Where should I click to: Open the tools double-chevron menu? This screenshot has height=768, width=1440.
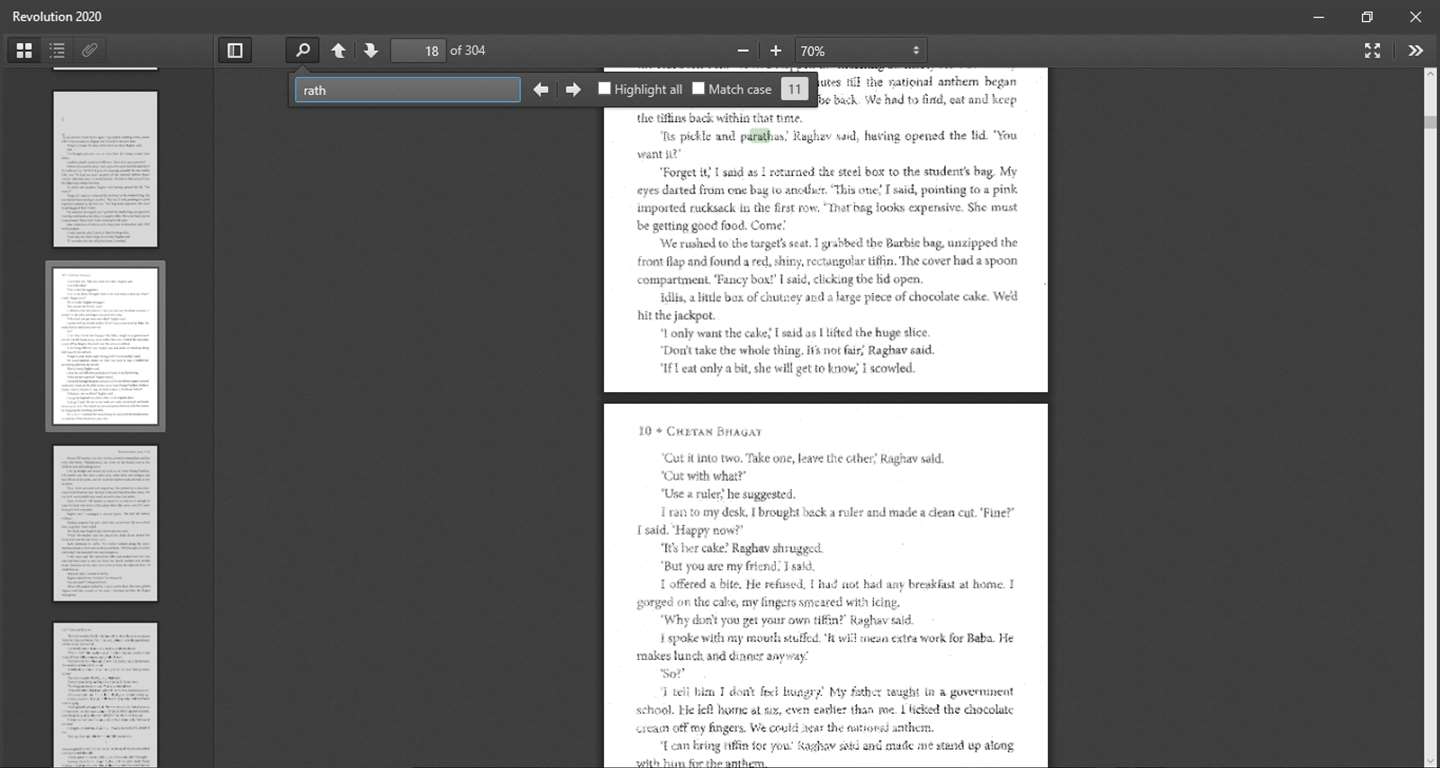(1415, 50)
